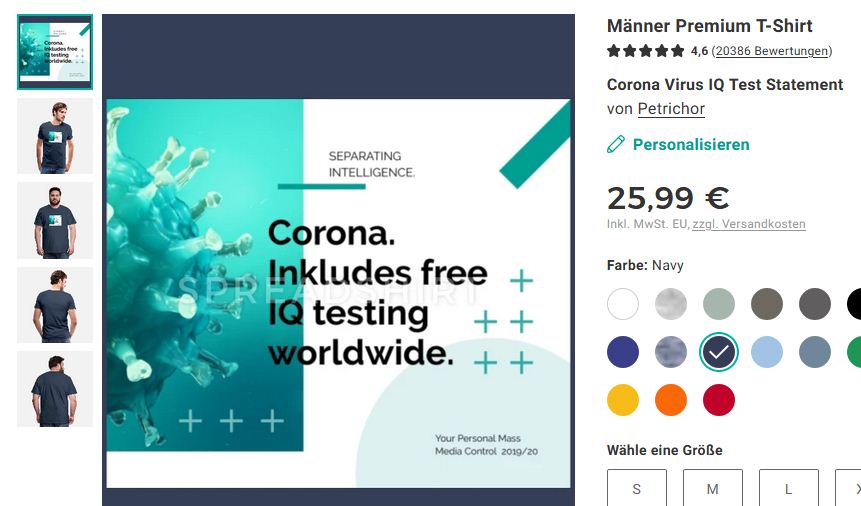Screen dimensions: 861x506
Task: Click the five-star rating icons
Action: (x=646, y=51)
